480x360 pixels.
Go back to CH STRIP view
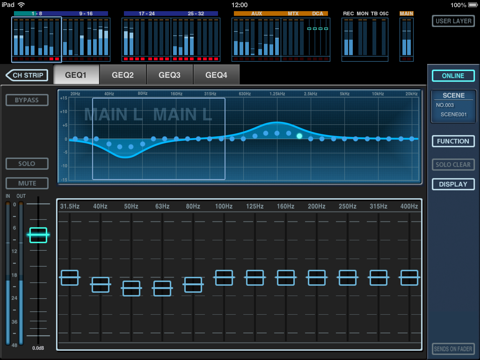pyautogui.click(x=27, y=75)
